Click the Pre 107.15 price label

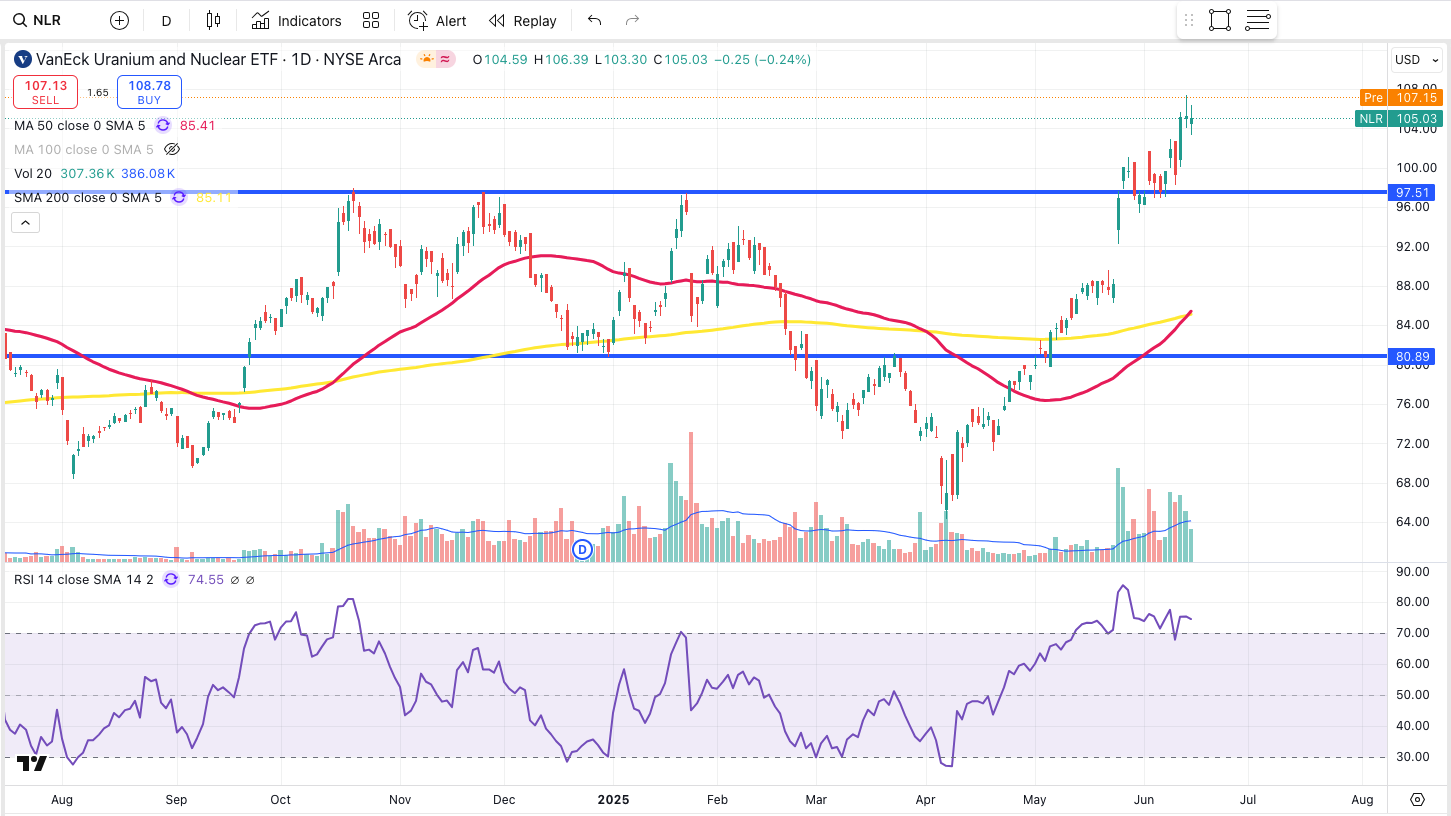(1399, 97)
